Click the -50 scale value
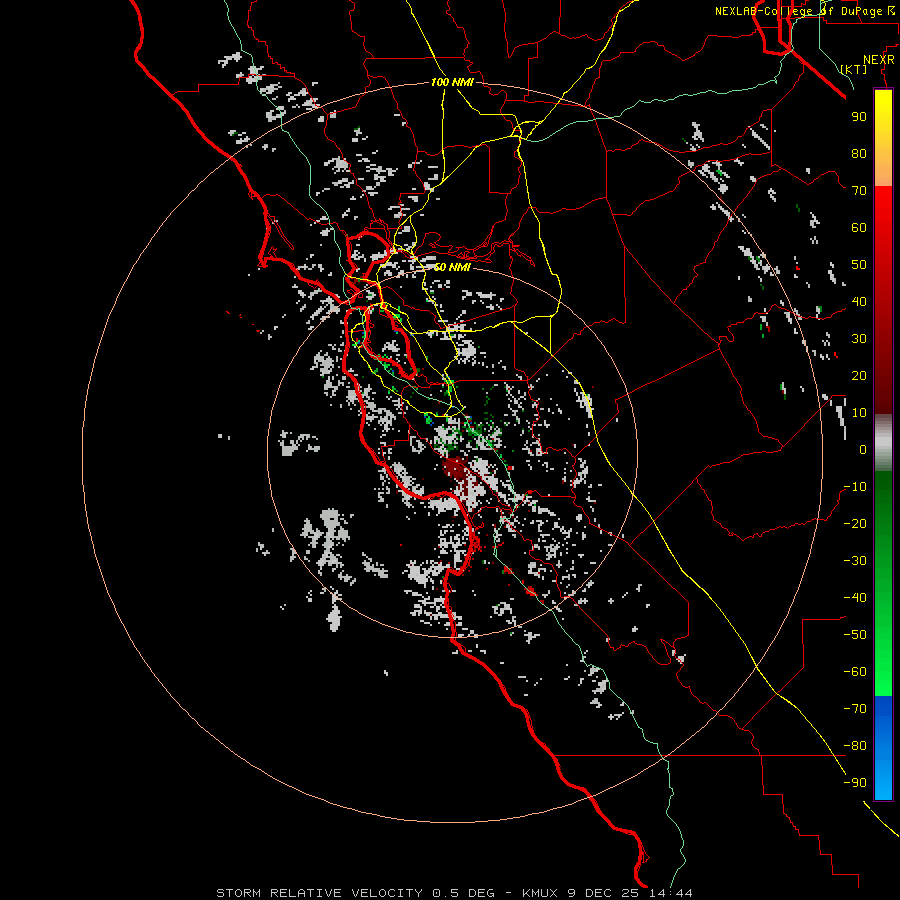Viewport: 900px width, 900px height. point(855,635)
